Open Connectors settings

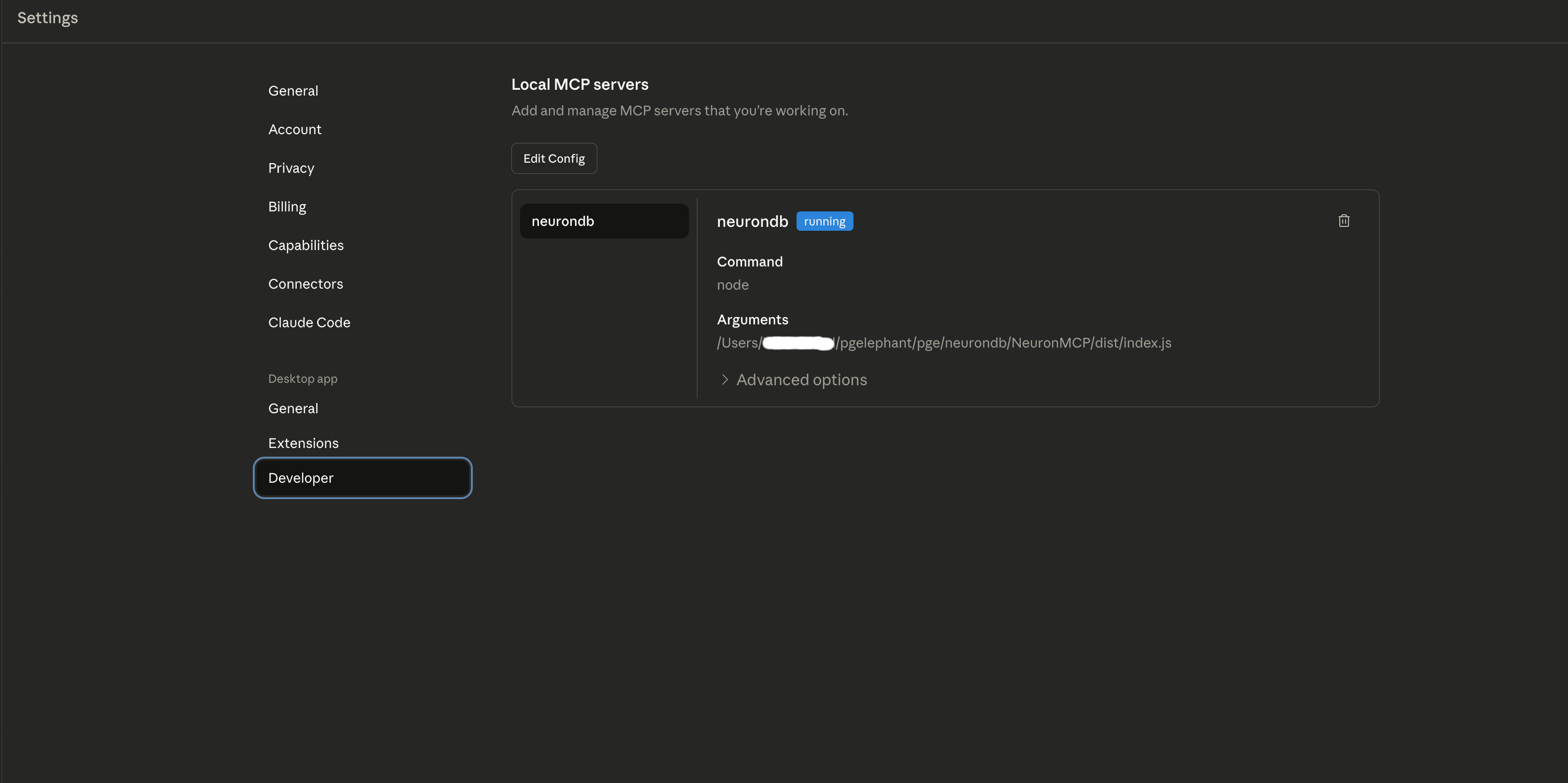(x=305, y=283)
